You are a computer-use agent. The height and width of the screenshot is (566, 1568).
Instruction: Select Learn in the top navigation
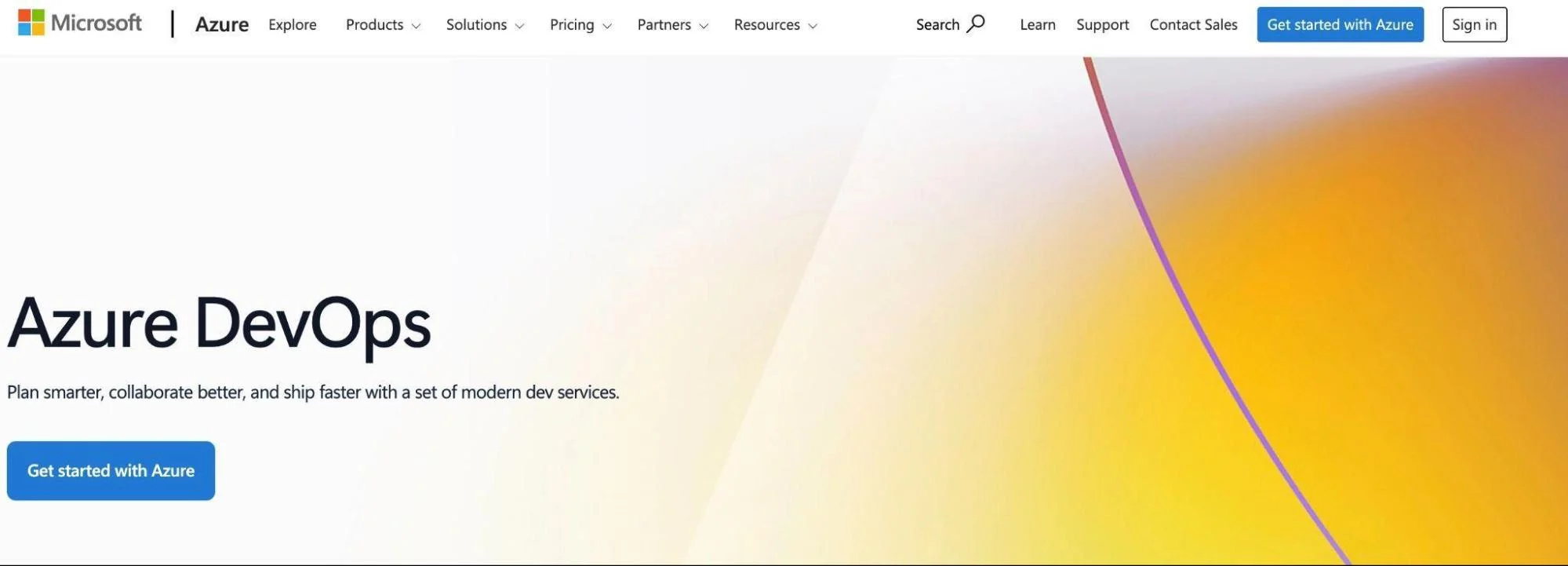(x=1037, y=24)
